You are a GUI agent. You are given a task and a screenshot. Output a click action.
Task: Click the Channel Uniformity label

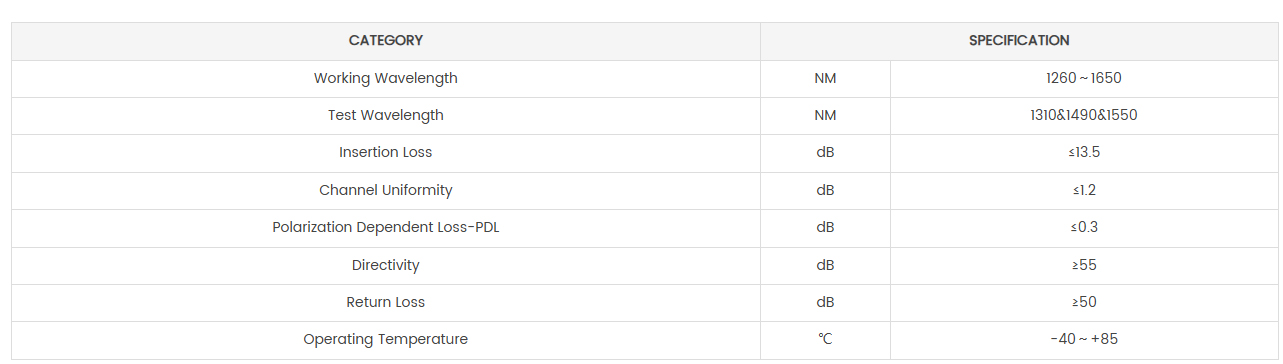pos(385,190)
